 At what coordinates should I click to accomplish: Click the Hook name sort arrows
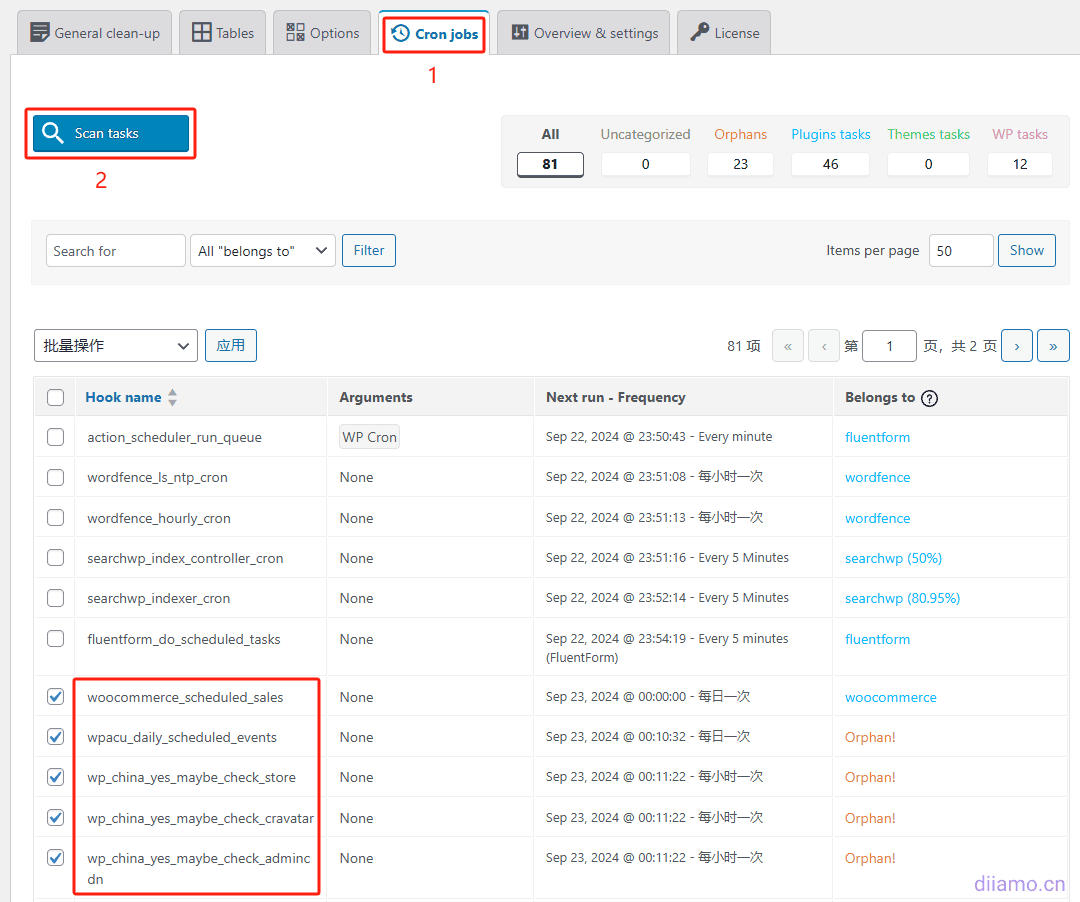click(x=172, y=398)
